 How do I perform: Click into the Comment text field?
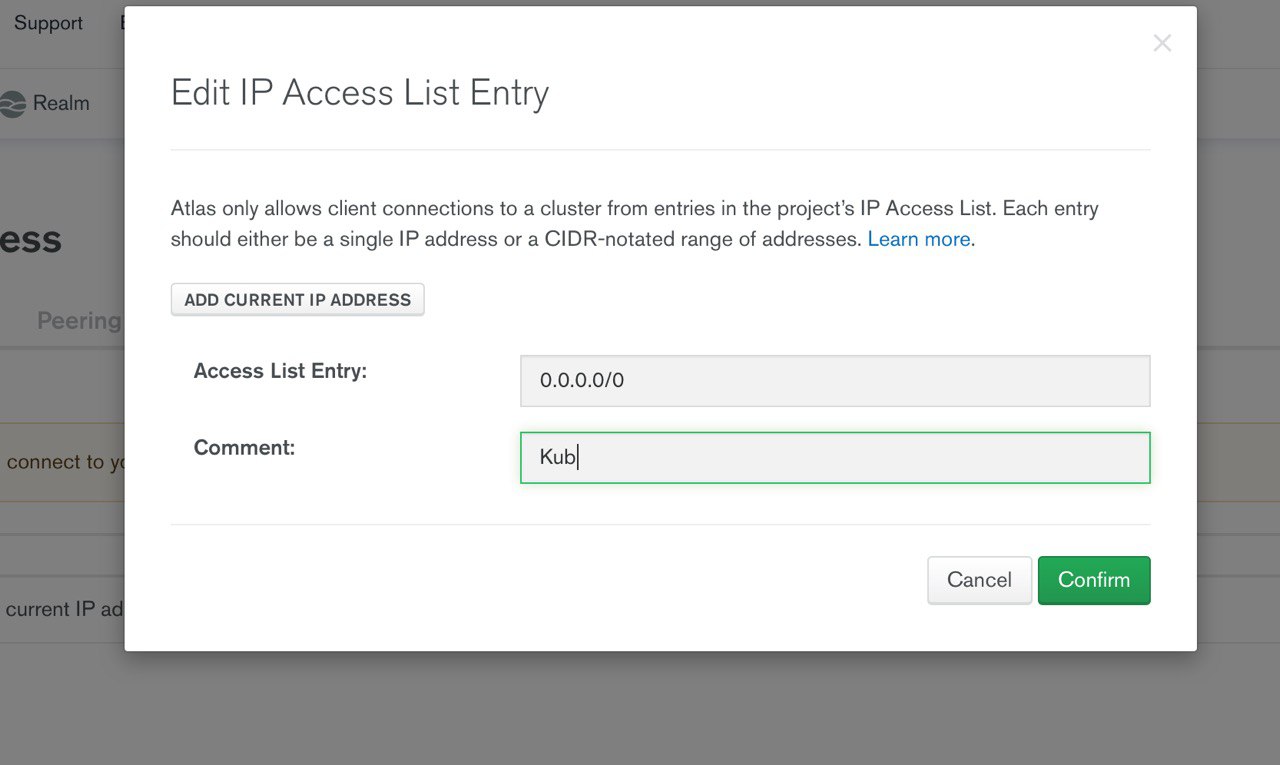pyautogui.click(x=835, y=458)
